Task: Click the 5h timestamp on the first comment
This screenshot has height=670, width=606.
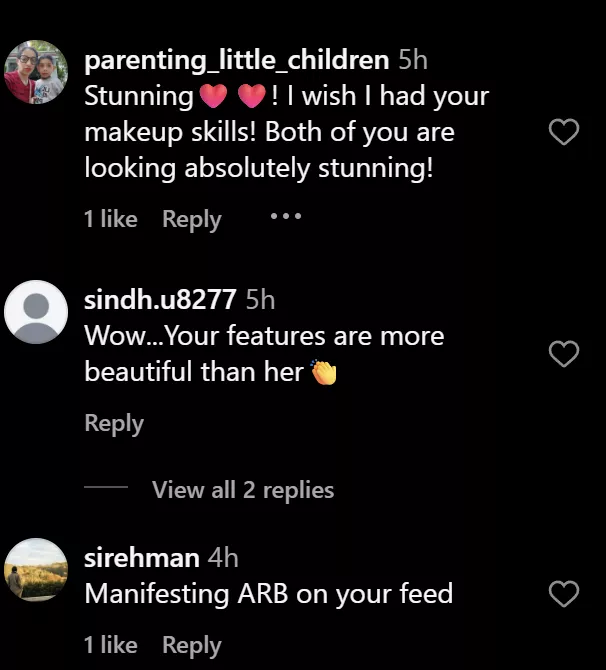Action: (412, 60)
